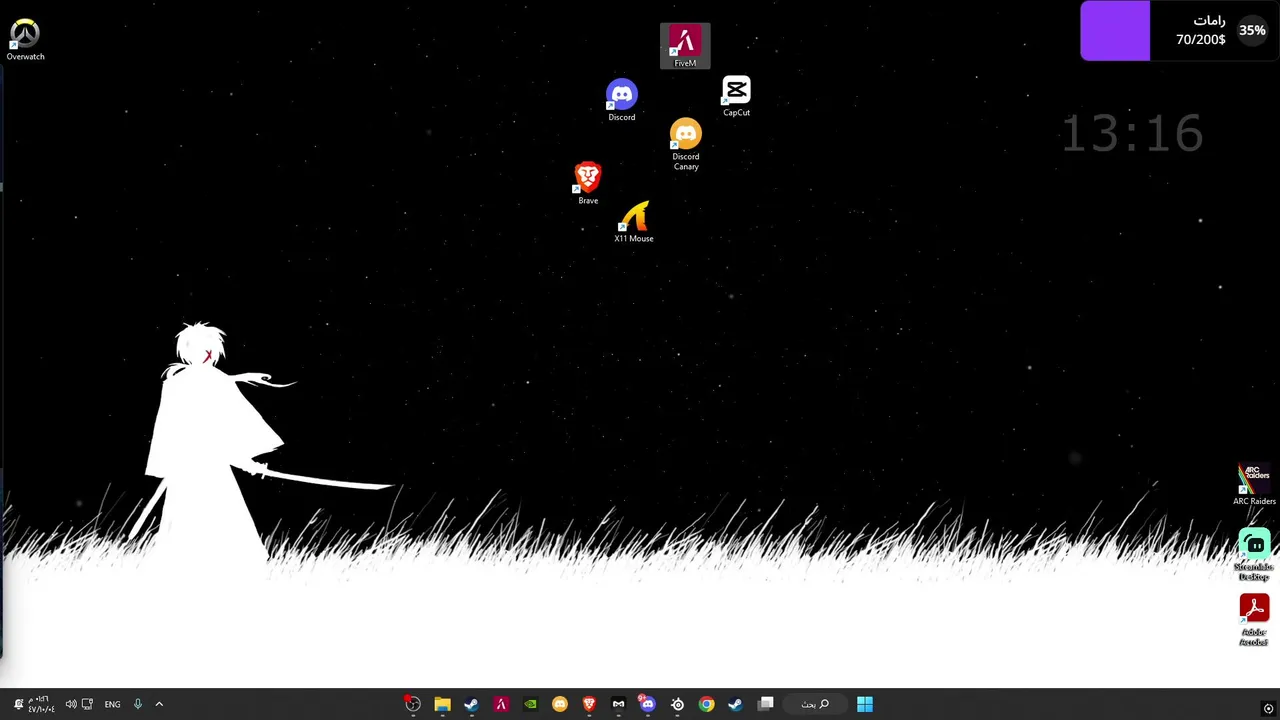This screenshot has height=720, width=1280.
Task: Open the Adobe Acrobat desktop shortcut
Action: coord(1254,621)
